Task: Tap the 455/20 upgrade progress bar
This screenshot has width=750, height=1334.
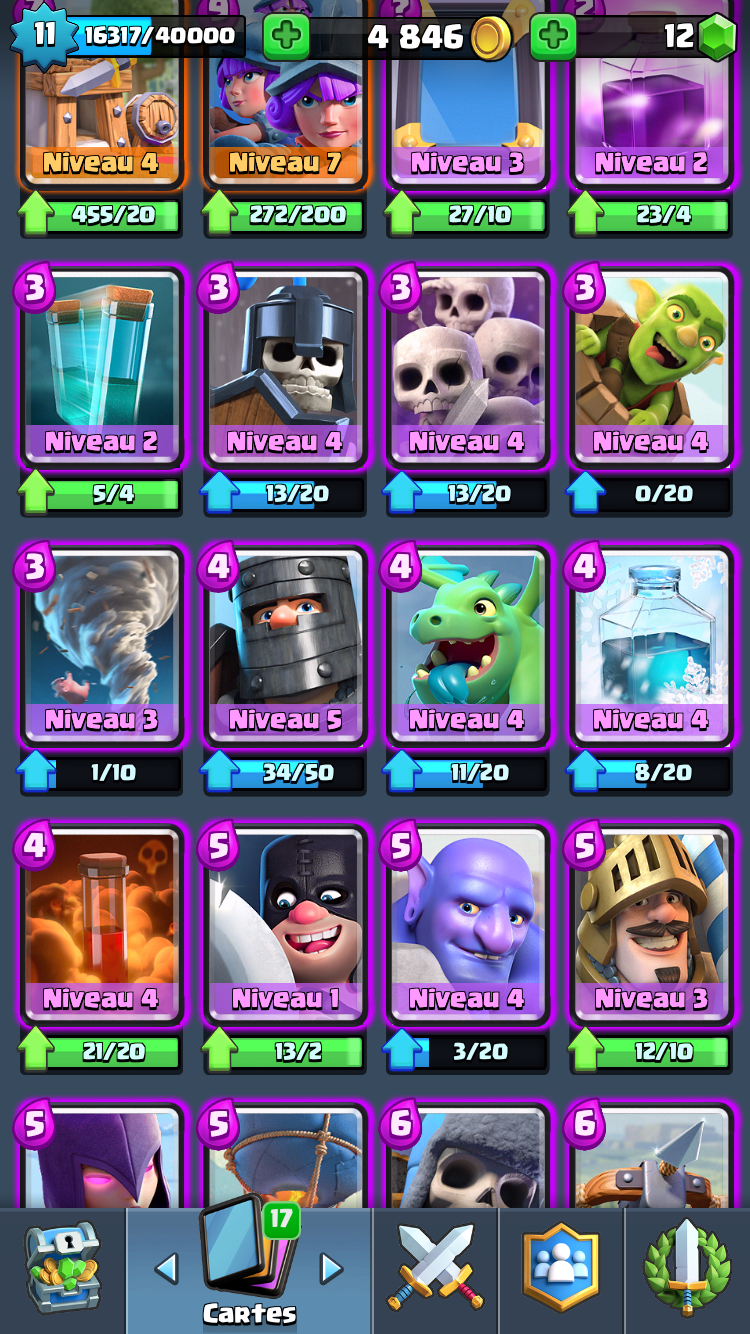Action: pos(101,215)
